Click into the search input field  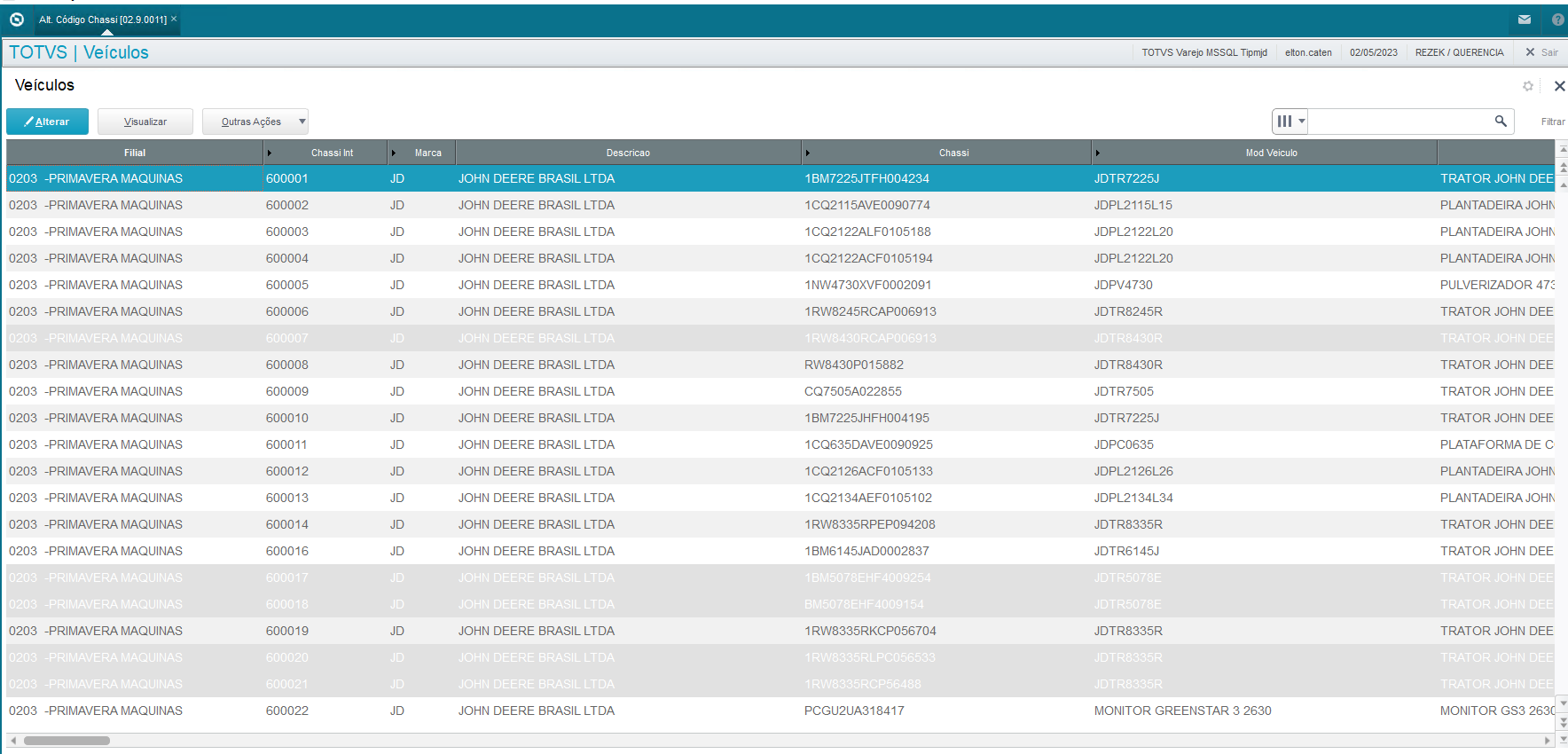1399,122
